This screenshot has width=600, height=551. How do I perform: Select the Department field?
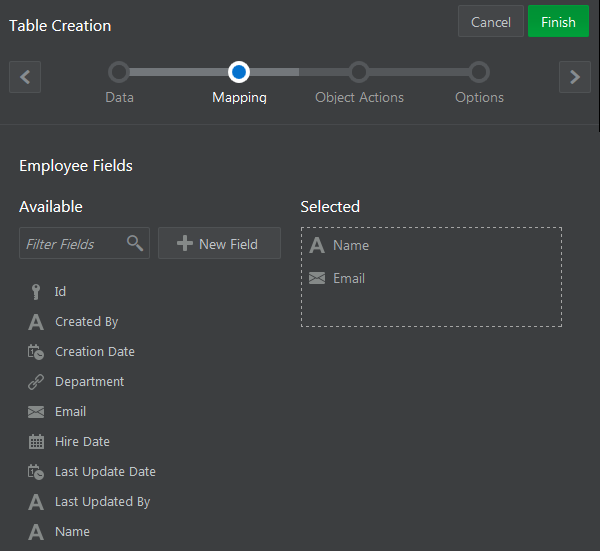[90, 382]
